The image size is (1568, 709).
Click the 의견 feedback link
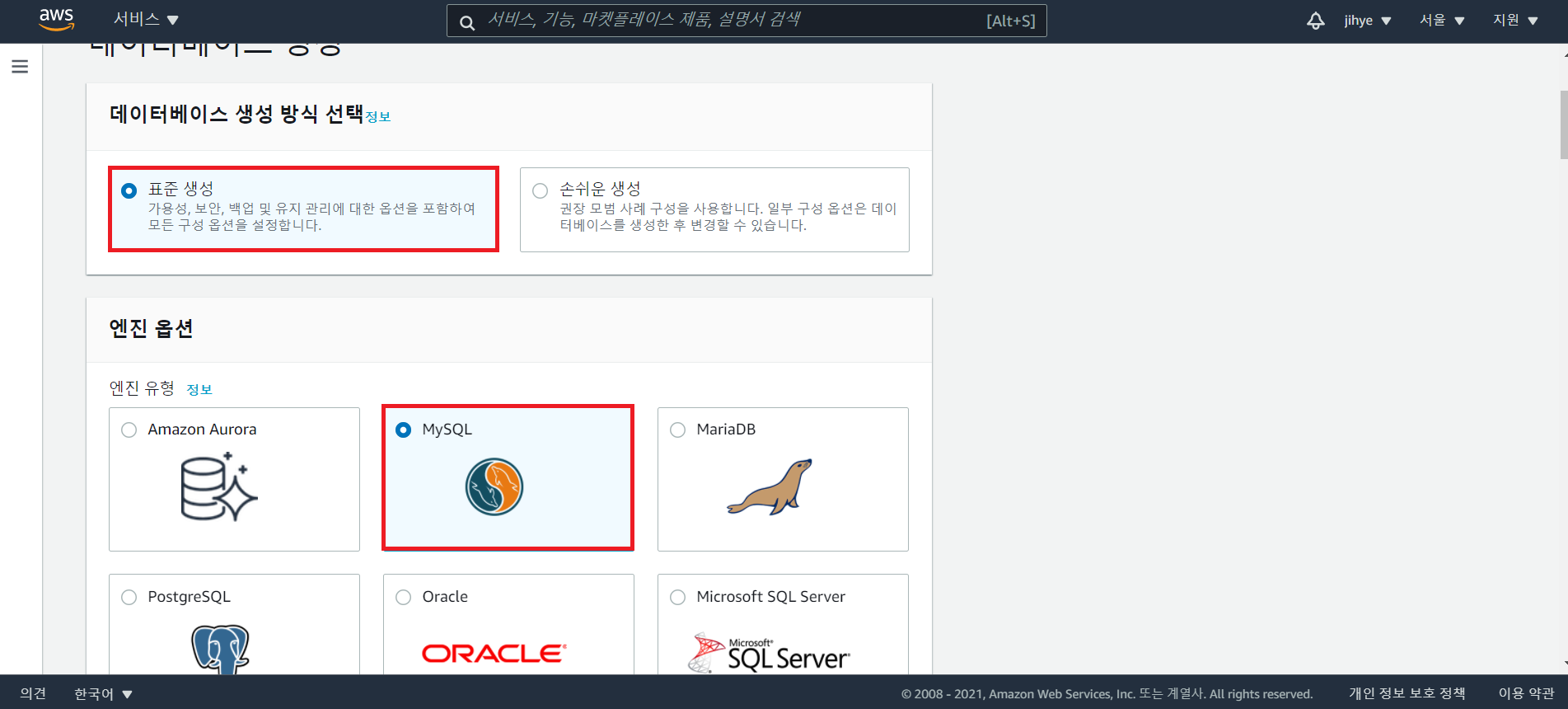(x=33, y=694)
